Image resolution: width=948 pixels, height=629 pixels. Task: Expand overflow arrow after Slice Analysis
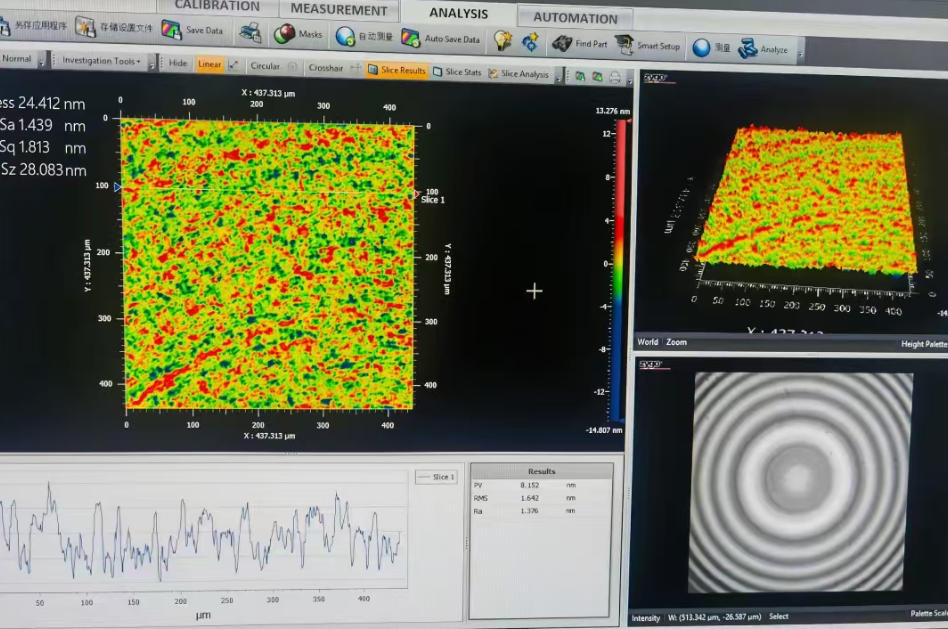(x=558, y=75)
